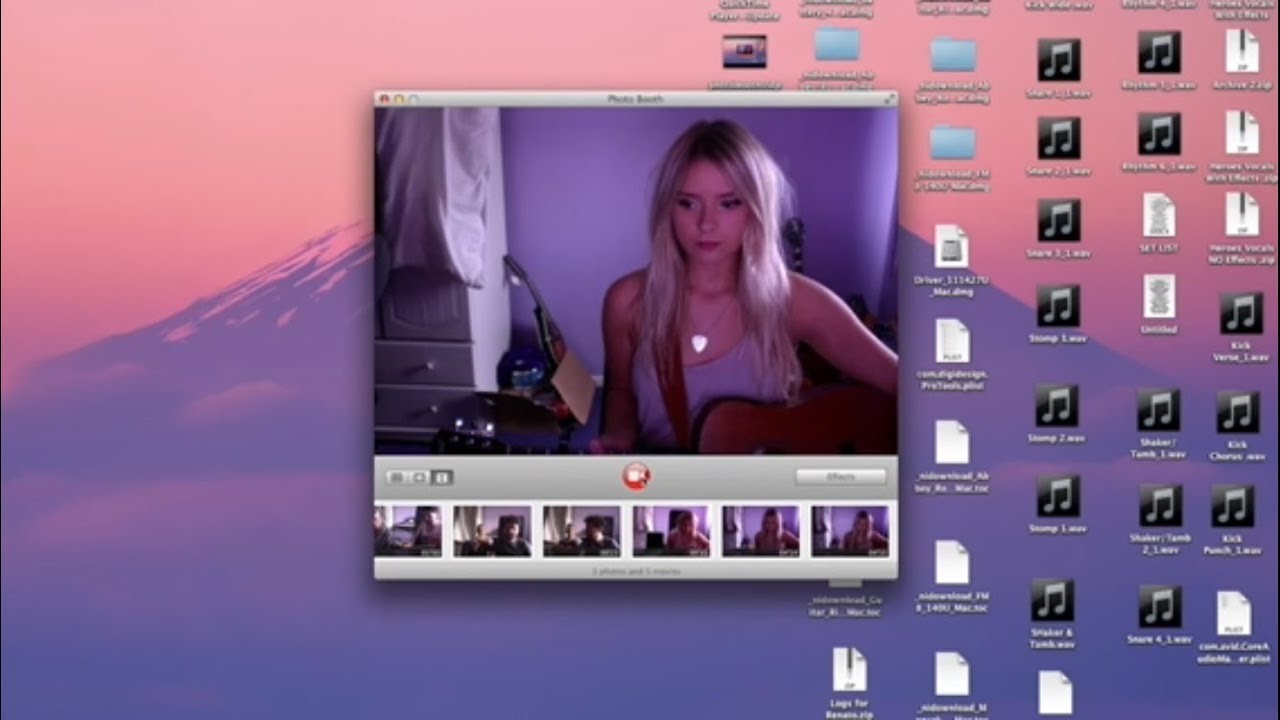Select the _nidownload_Abbey_Ro Mac.toc file icon
Image resolution: width=1280 pixels, height=720 pixels.
952,442
